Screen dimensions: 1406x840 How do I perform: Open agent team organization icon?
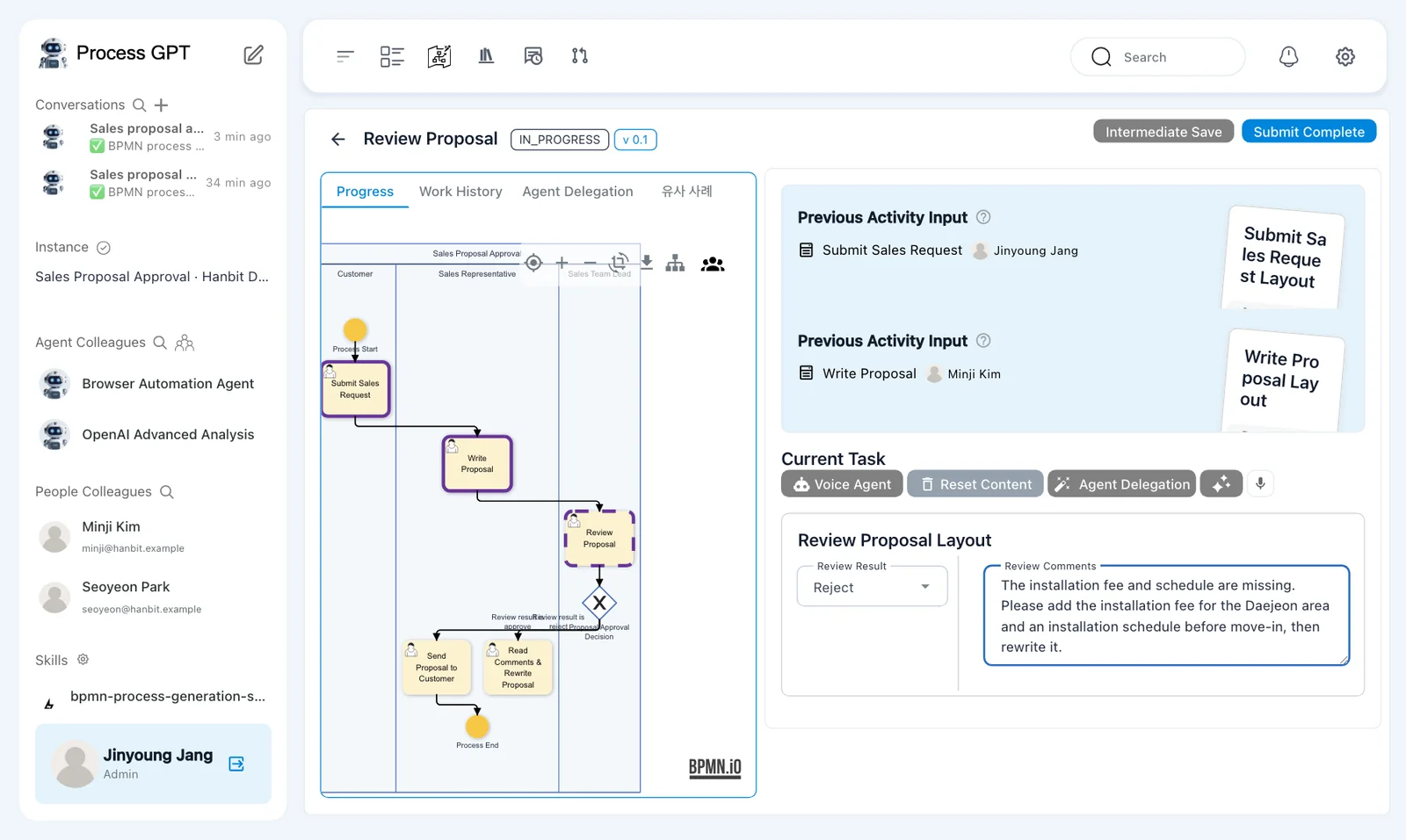click(185, 343)
